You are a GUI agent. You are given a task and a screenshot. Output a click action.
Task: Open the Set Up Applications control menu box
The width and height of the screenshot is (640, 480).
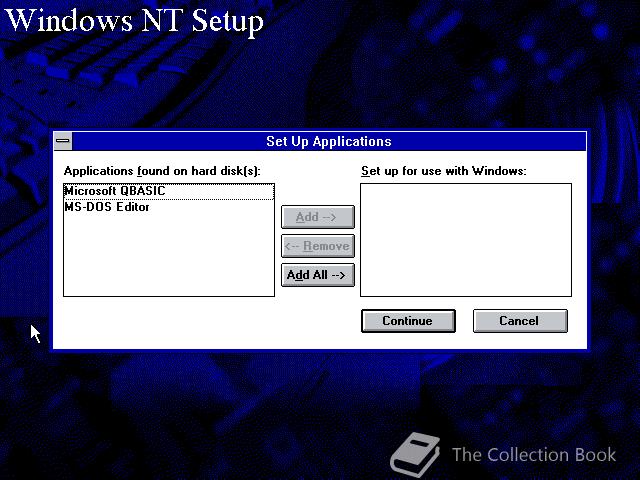coord(63,141)
